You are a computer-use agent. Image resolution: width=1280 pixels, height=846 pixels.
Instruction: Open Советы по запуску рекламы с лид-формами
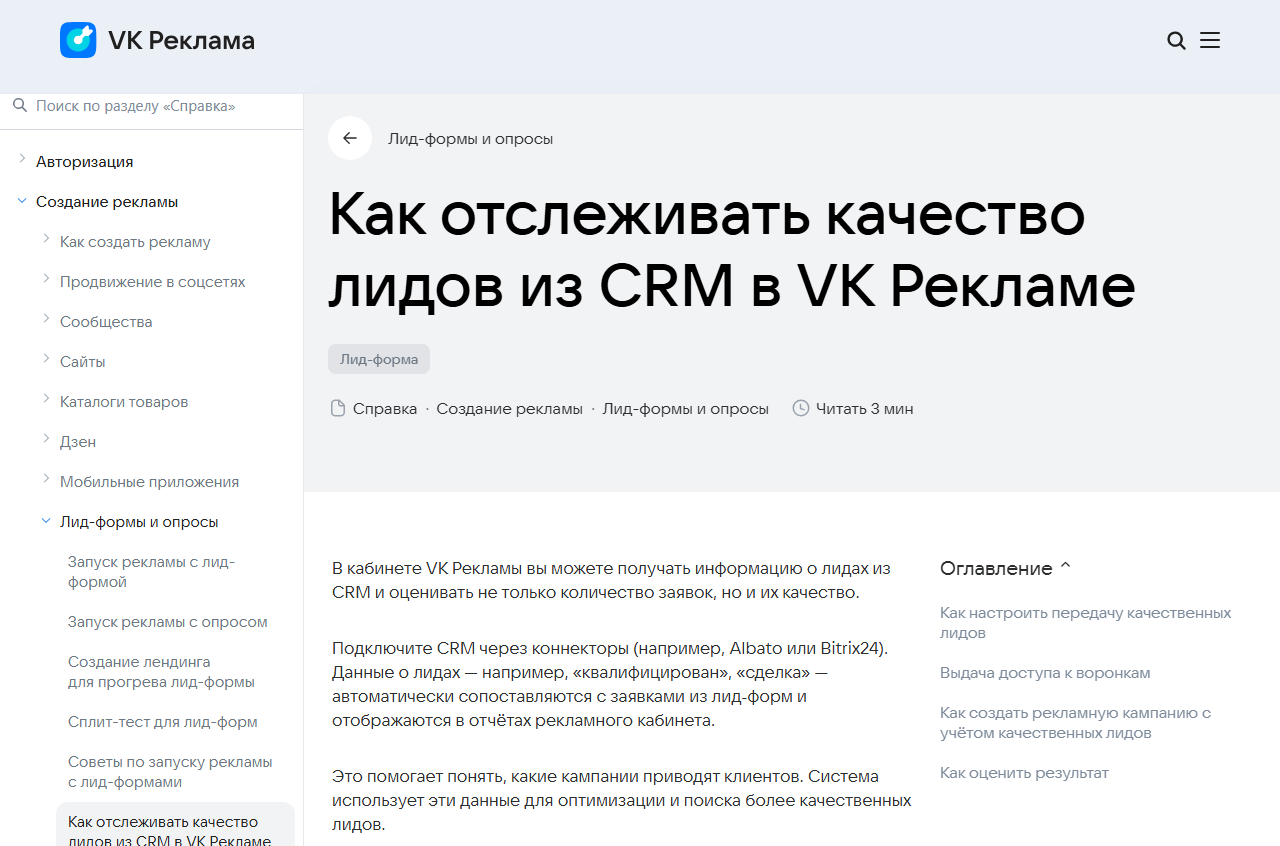[170, 771]
